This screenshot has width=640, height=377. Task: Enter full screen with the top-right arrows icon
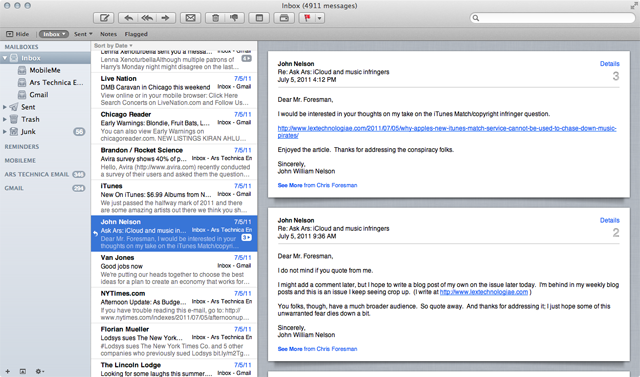pos(634,5)
